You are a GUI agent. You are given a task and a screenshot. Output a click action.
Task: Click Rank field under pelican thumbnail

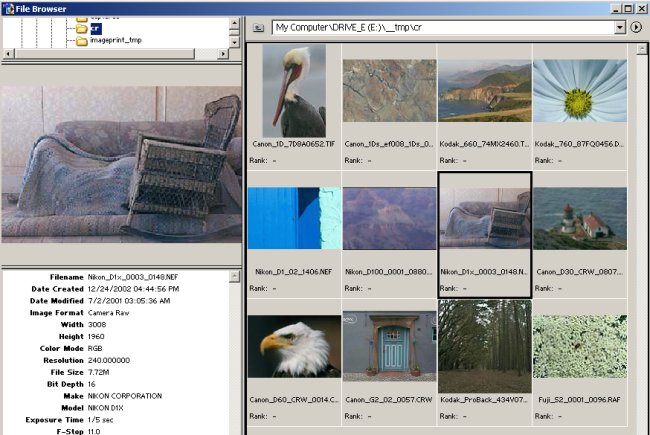tap(263, 160)
